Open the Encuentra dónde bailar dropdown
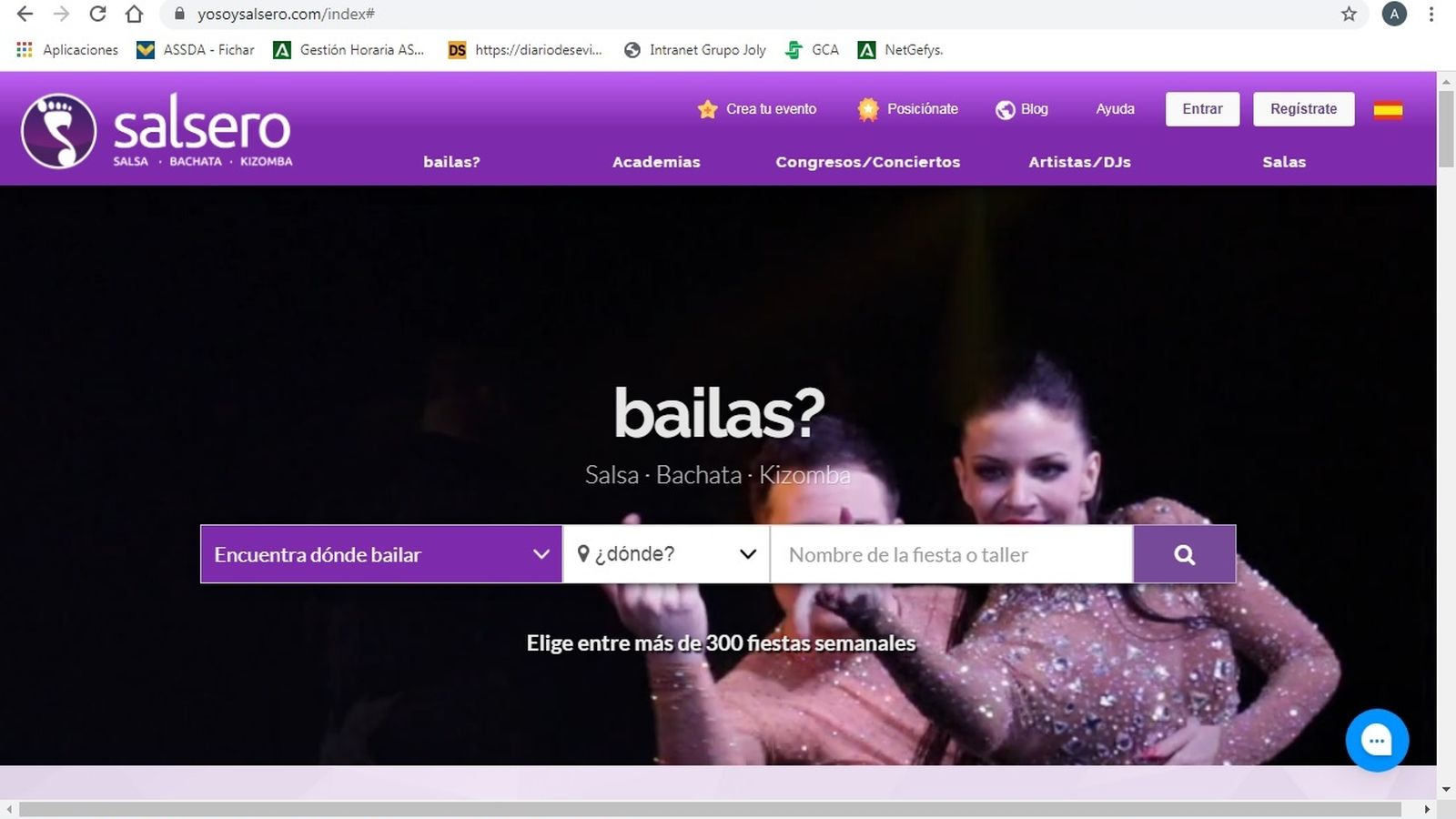This screenshot has width=1456, height=819. click(380, 554)
